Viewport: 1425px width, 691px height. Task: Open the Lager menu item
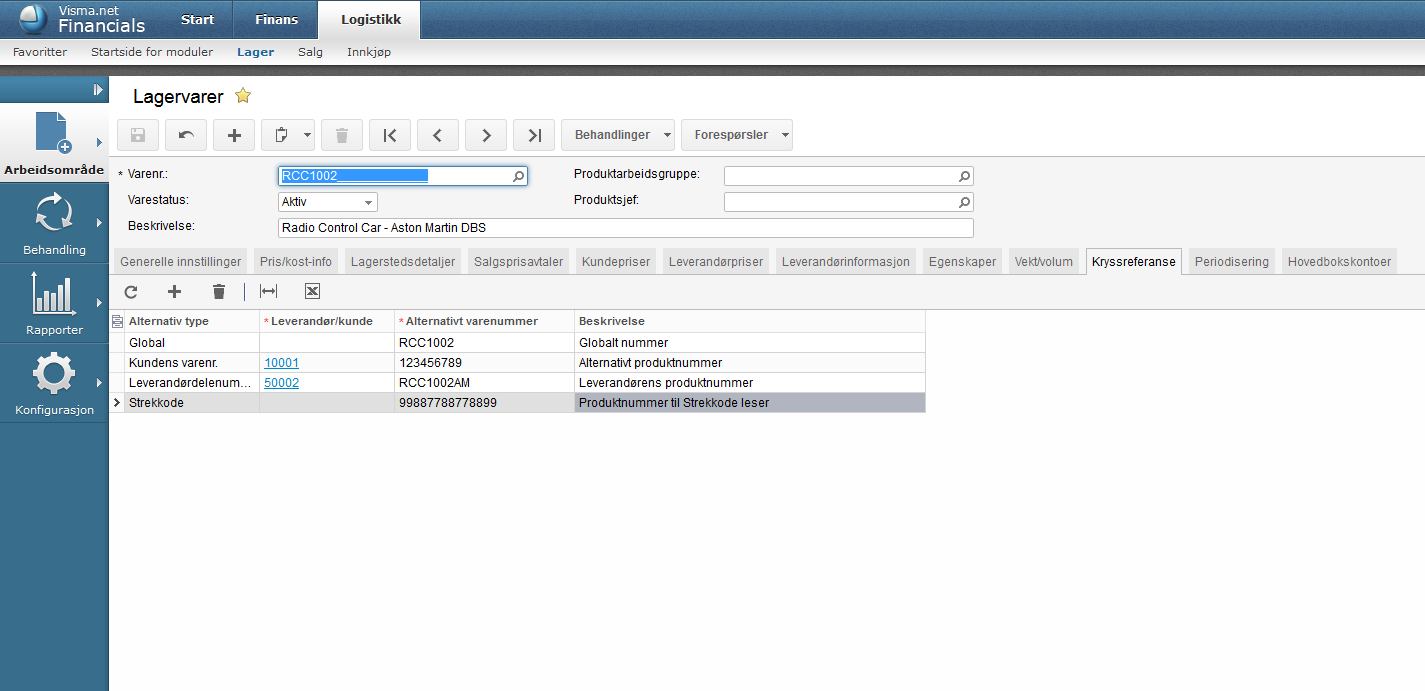pos(255,52)
